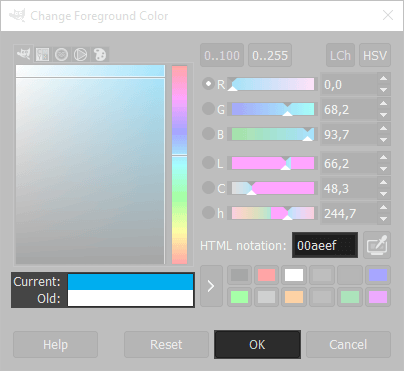Click the Old color preview

point(130,298)
